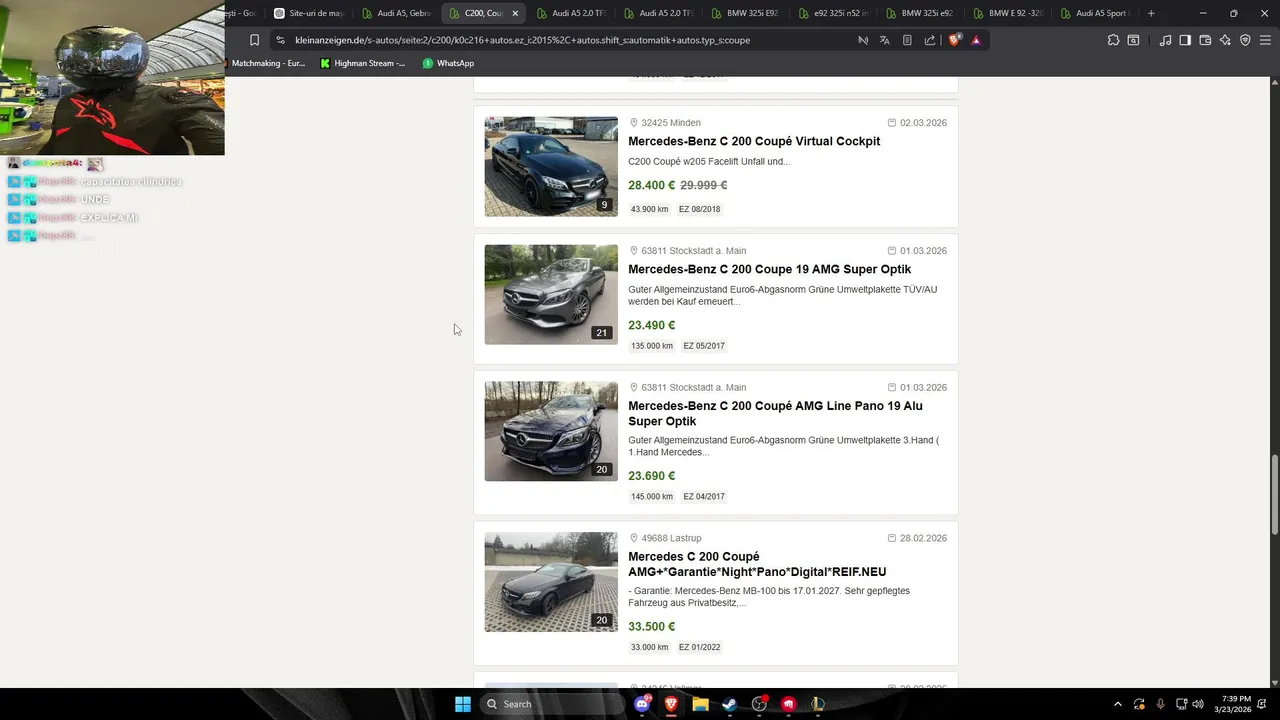Open Brave browser taskbar icon

pos(671,704)
